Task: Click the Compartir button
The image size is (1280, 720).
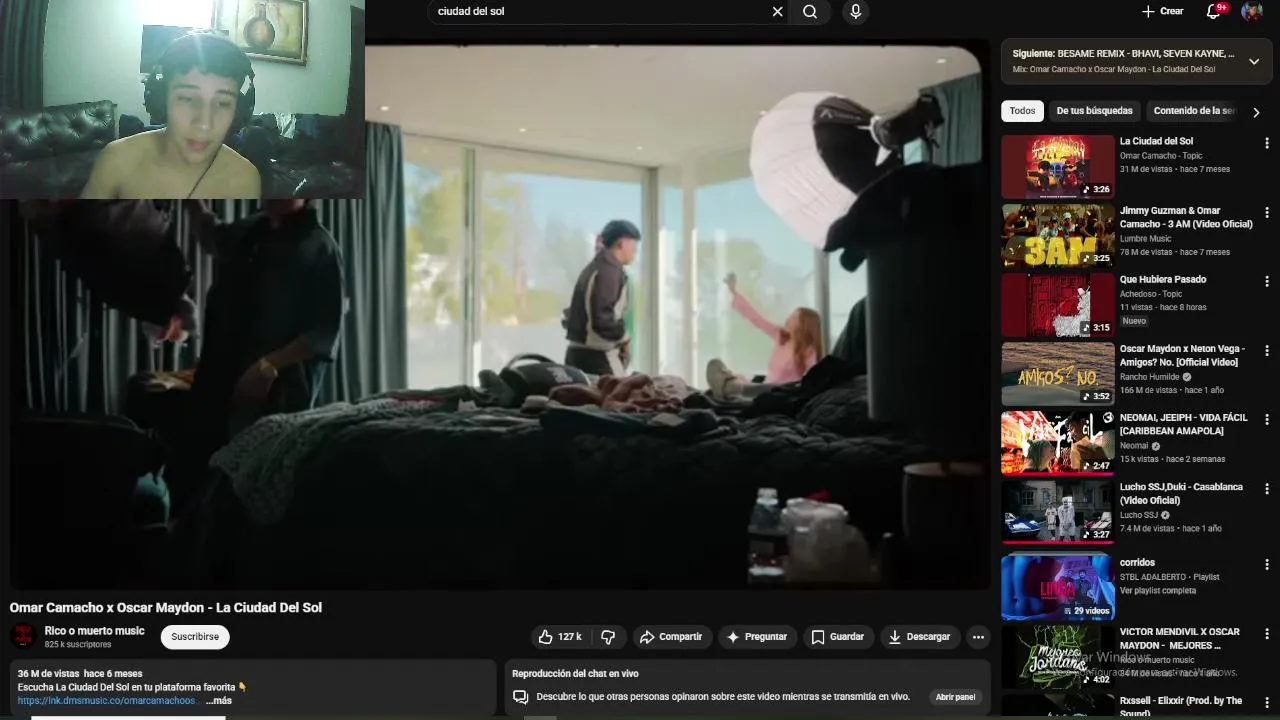Action: 671,637
